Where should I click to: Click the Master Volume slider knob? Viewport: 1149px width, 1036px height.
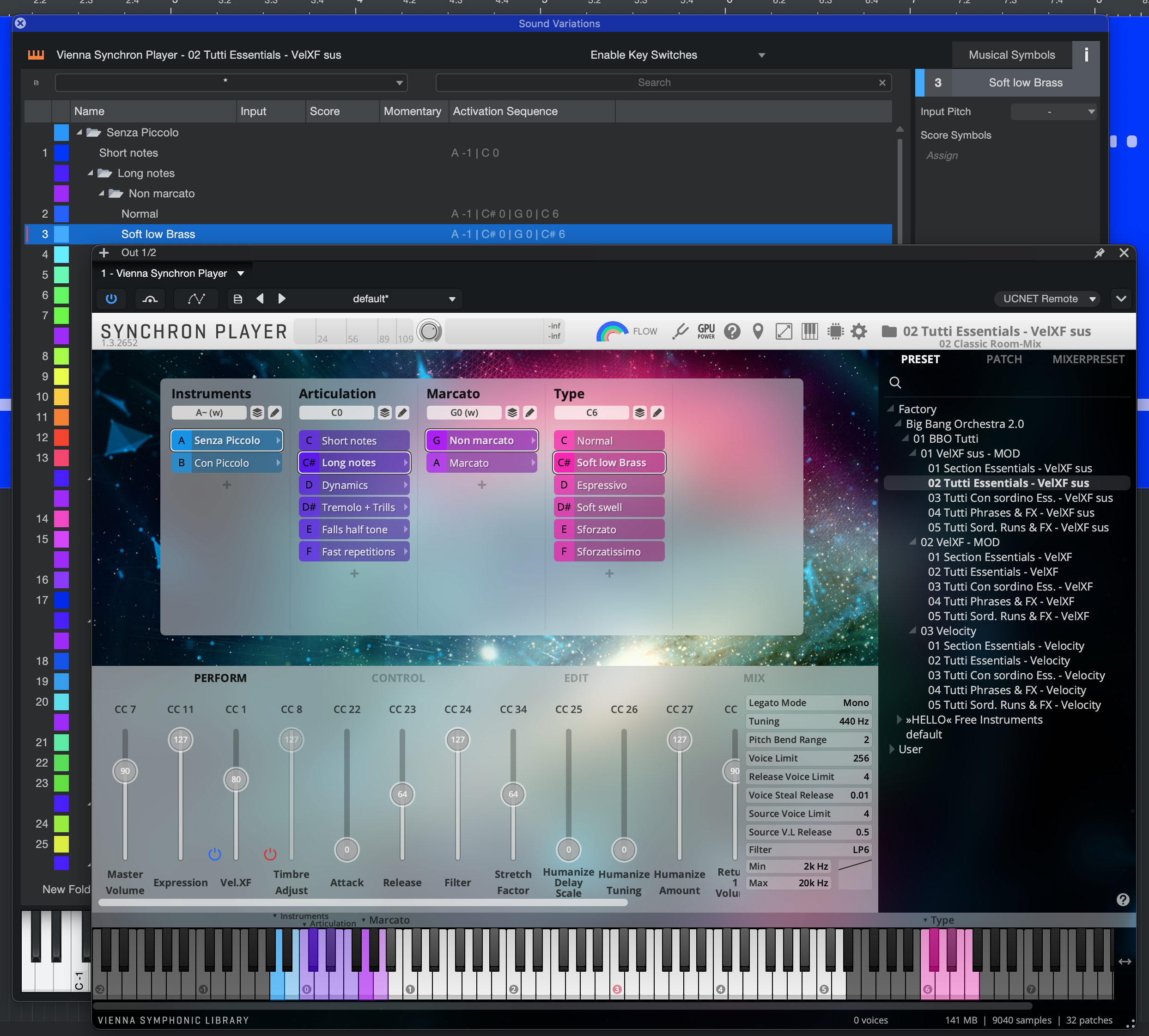tap(125, 771)
